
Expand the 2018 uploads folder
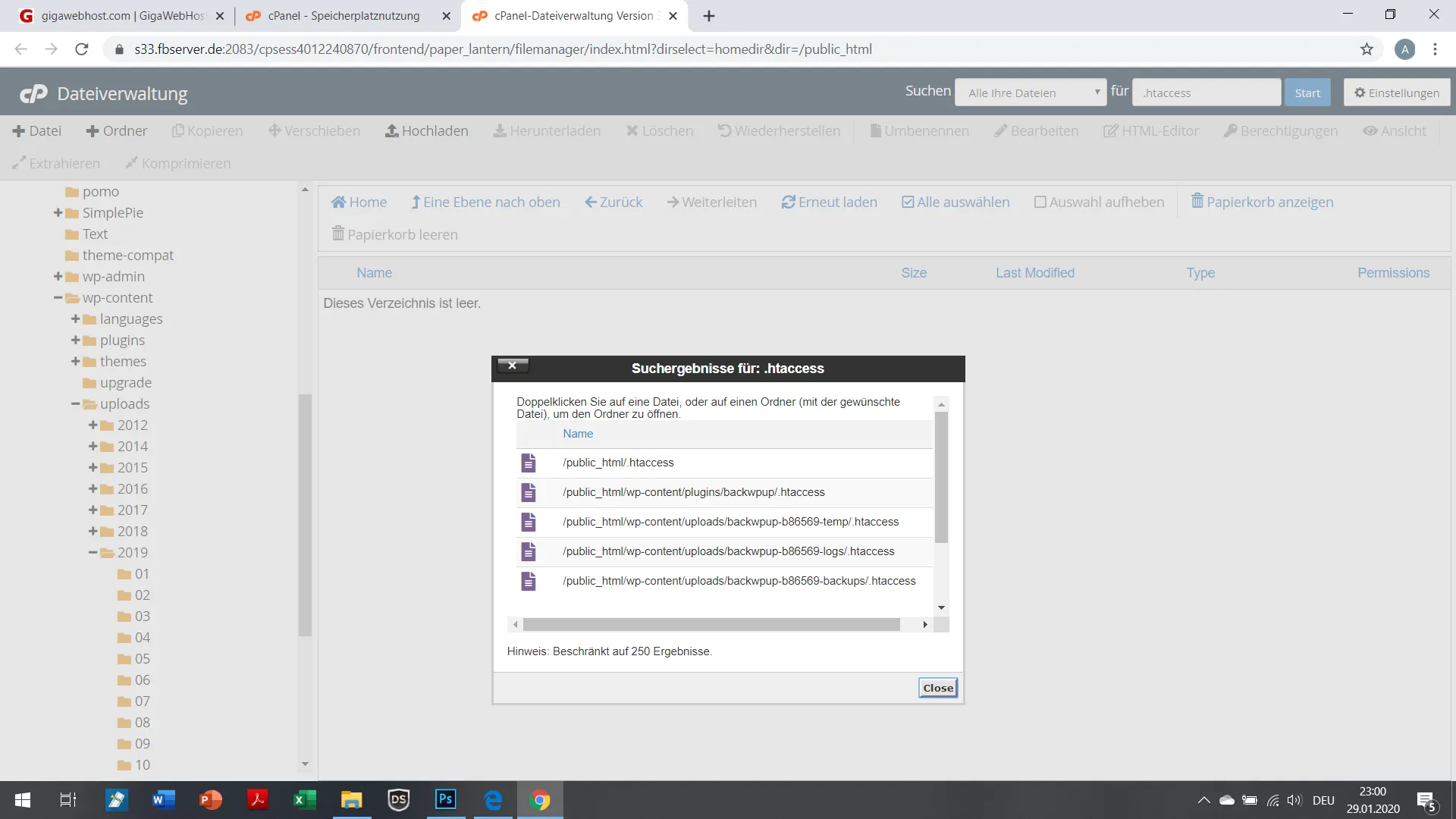tap(93, 531)
